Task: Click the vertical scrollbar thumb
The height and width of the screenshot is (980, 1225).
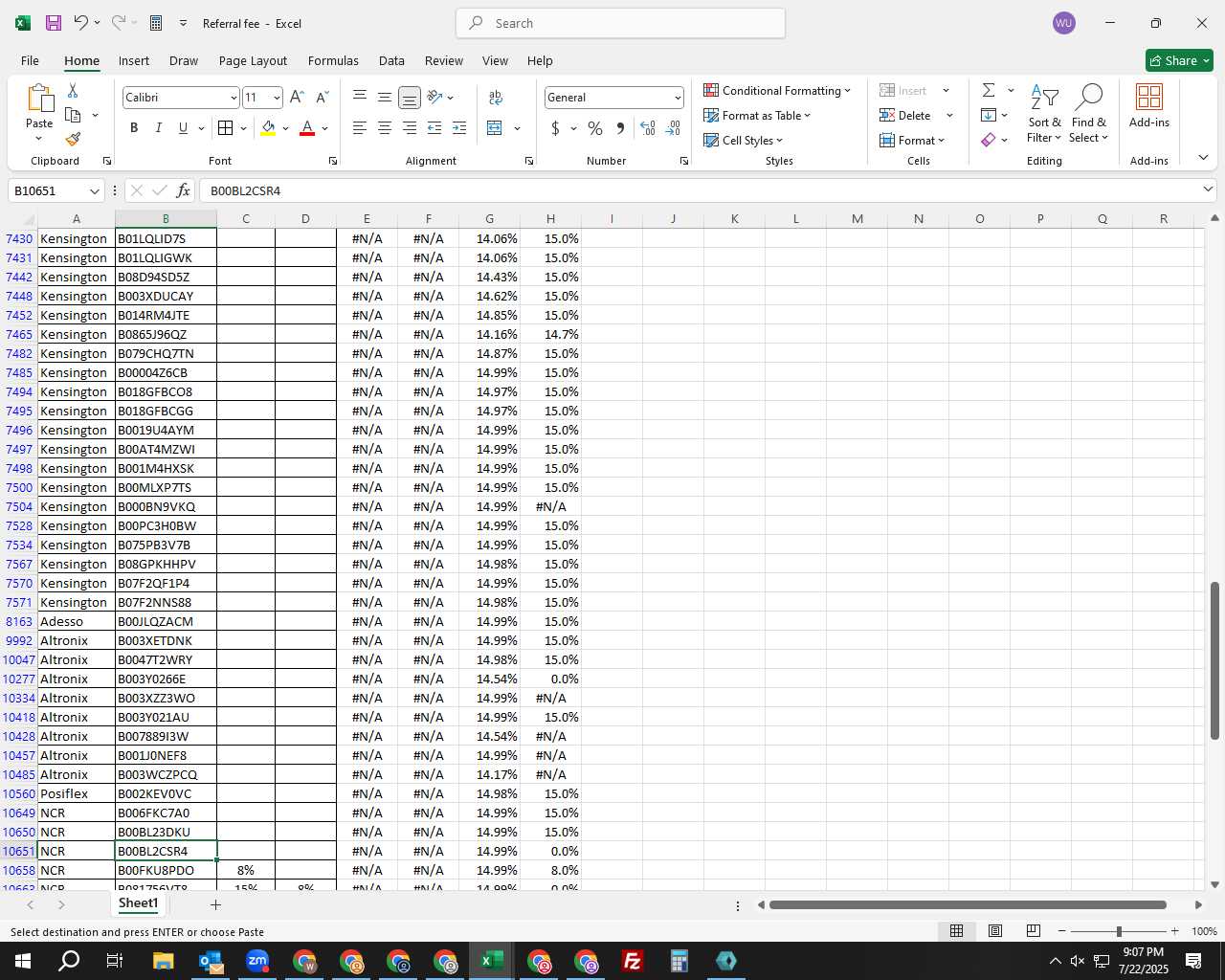Action: 1214,660
